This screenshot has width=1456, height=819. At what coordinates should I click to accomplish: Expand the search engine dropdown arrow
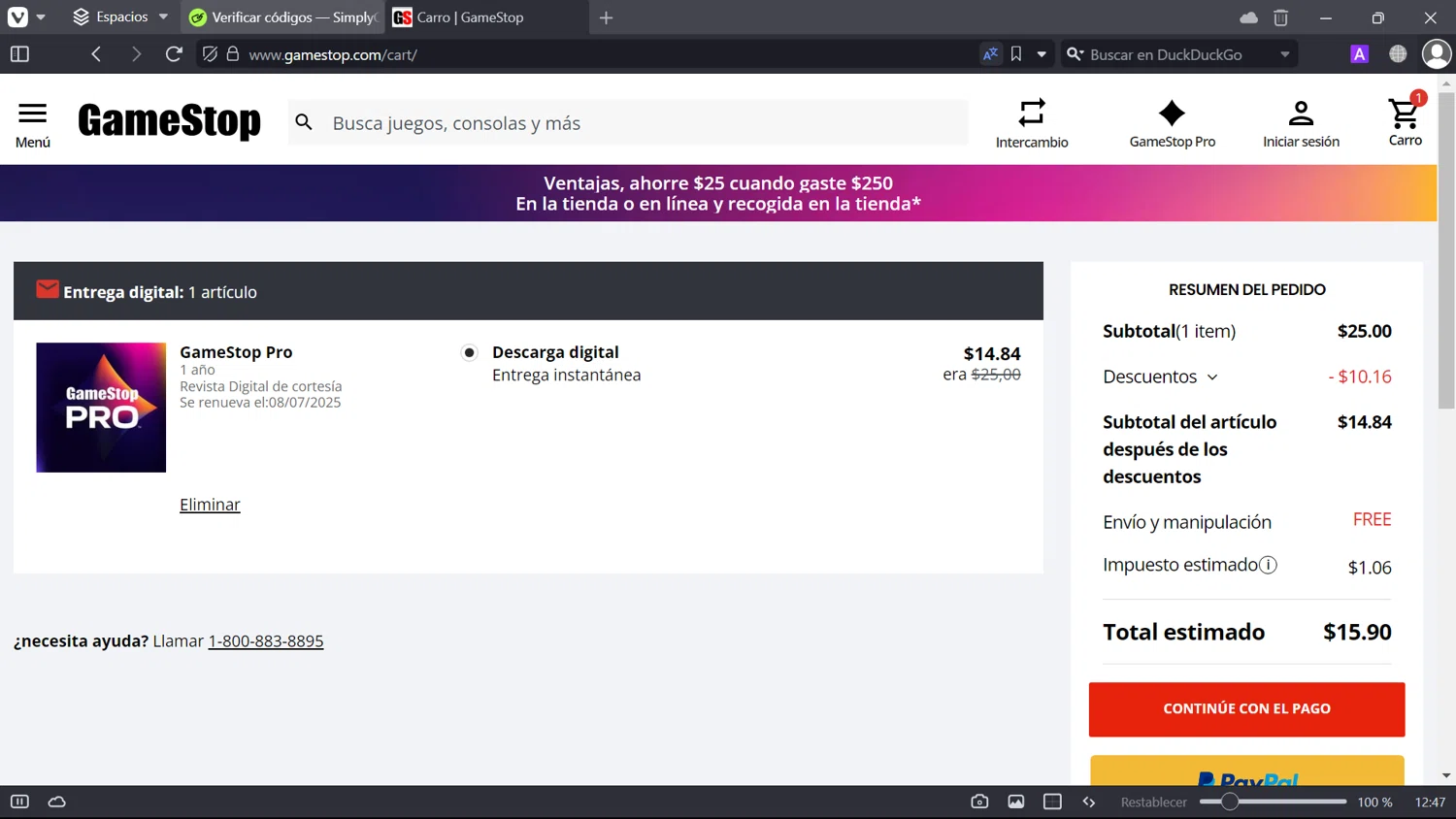pyautogui.click(x=1285, y=54)
